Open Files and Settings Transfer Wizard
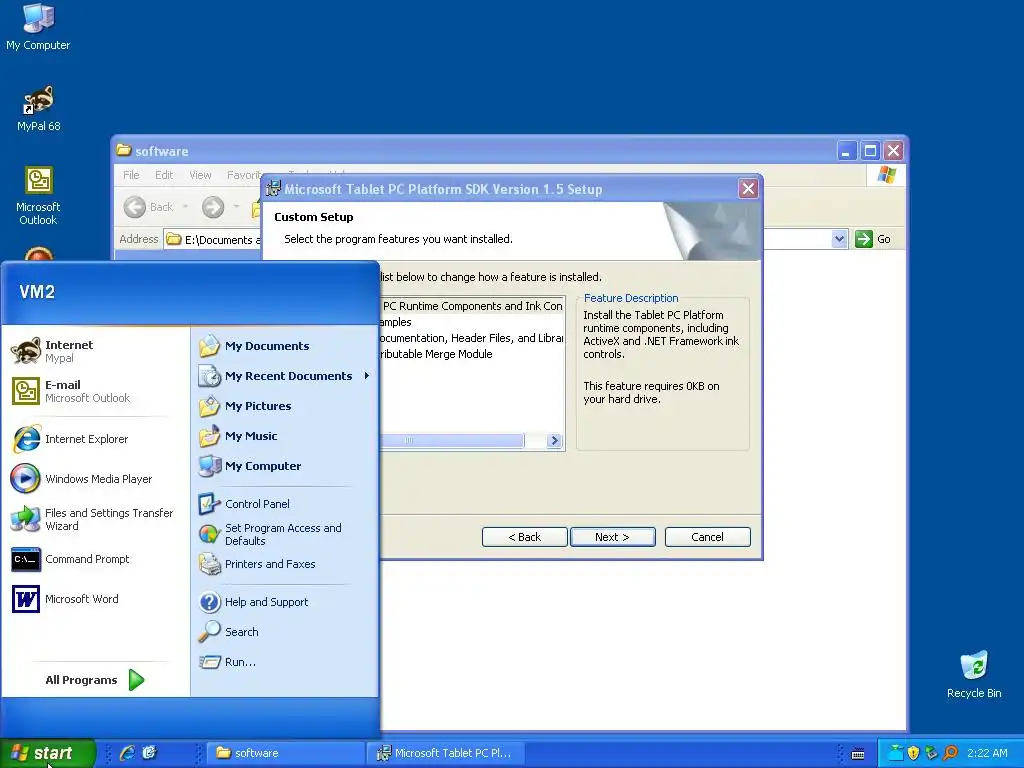1024x768 pixels. point(93,519)
